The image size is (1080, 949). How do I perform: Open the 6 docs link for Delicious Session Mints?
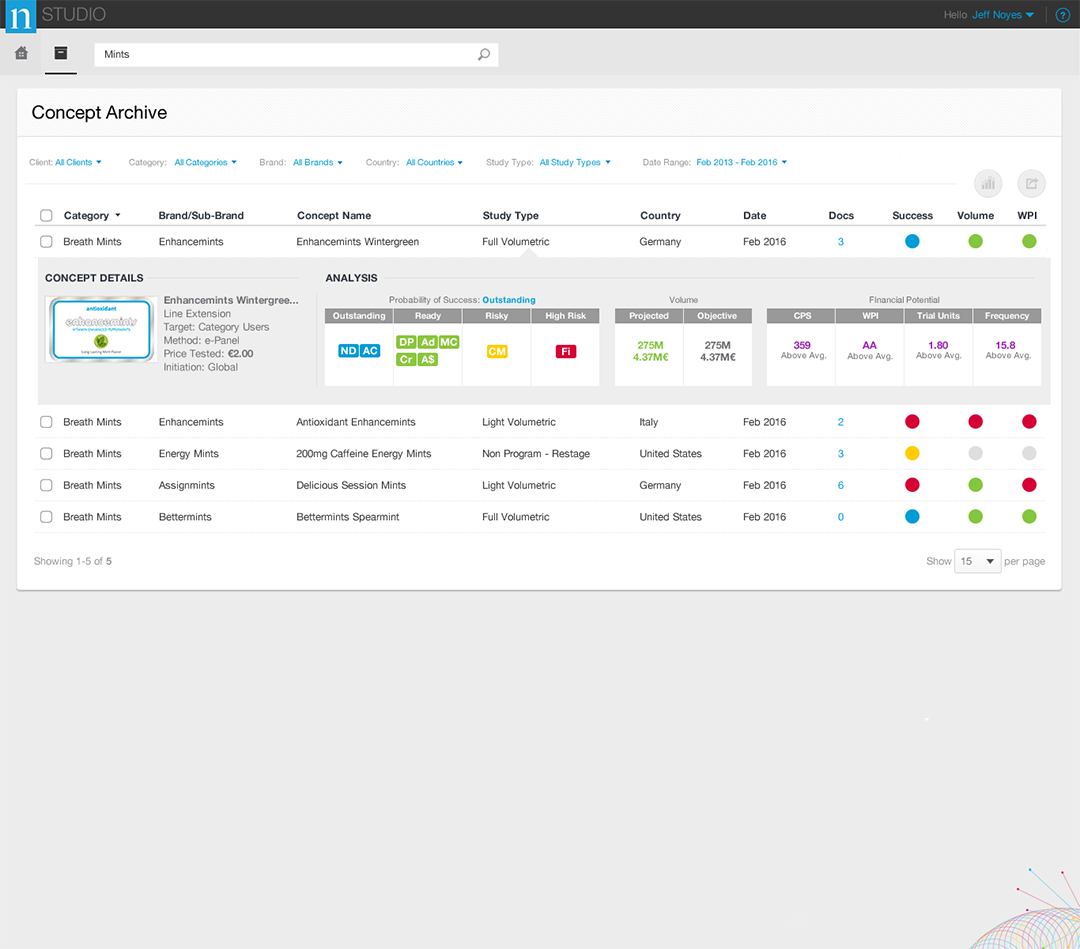click(840, 486)
